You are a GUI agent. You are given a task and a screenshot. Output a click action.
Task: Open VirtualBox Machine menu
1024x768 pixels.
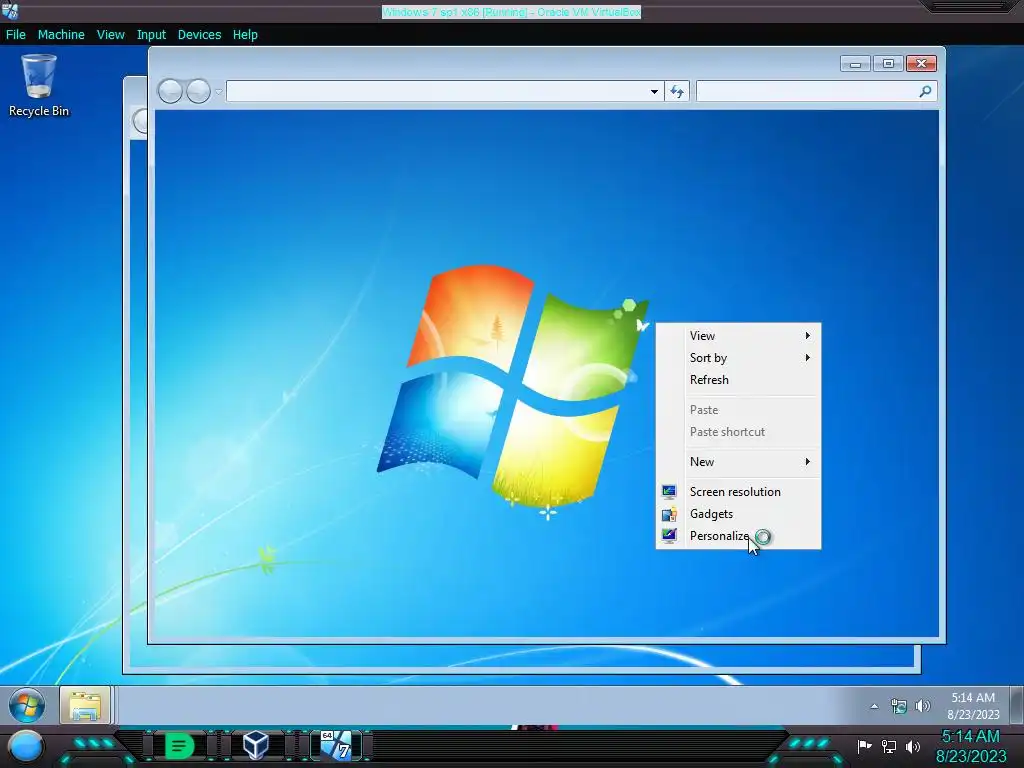point(61,35)
